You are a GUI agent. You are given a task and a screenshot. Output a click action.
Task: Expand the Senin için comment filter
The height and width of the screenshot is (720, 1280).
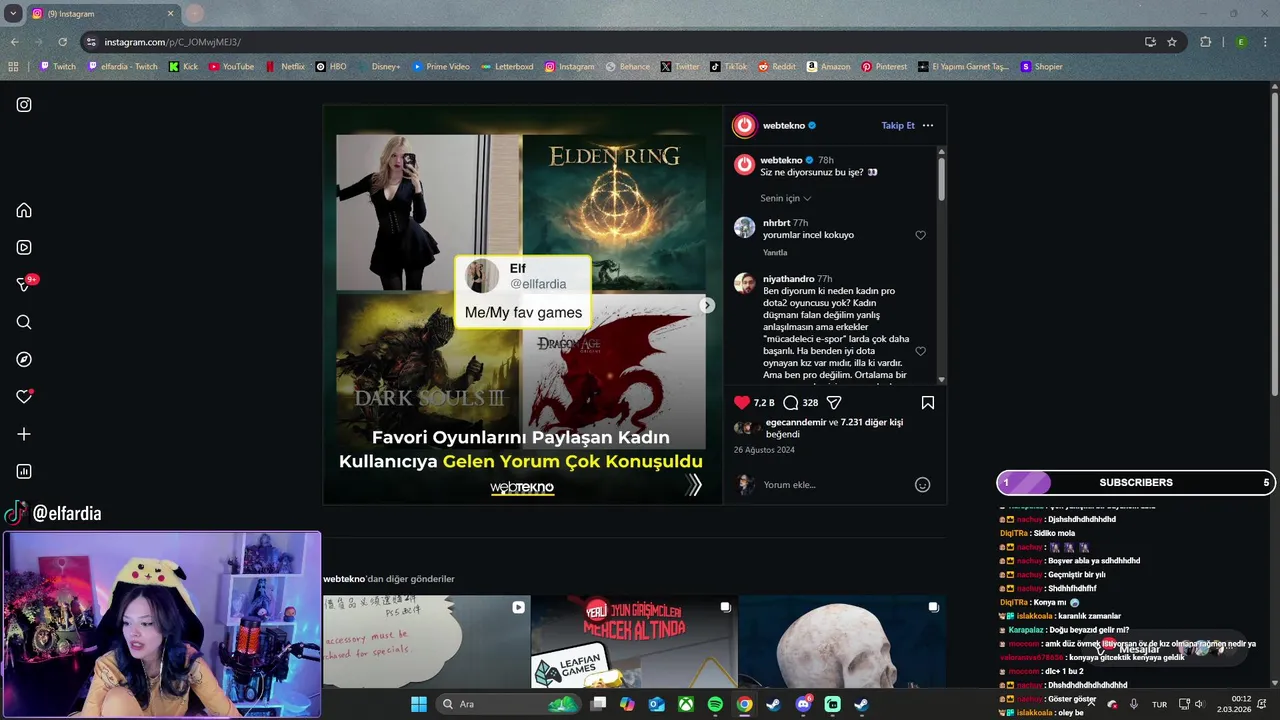click(785, 198)
